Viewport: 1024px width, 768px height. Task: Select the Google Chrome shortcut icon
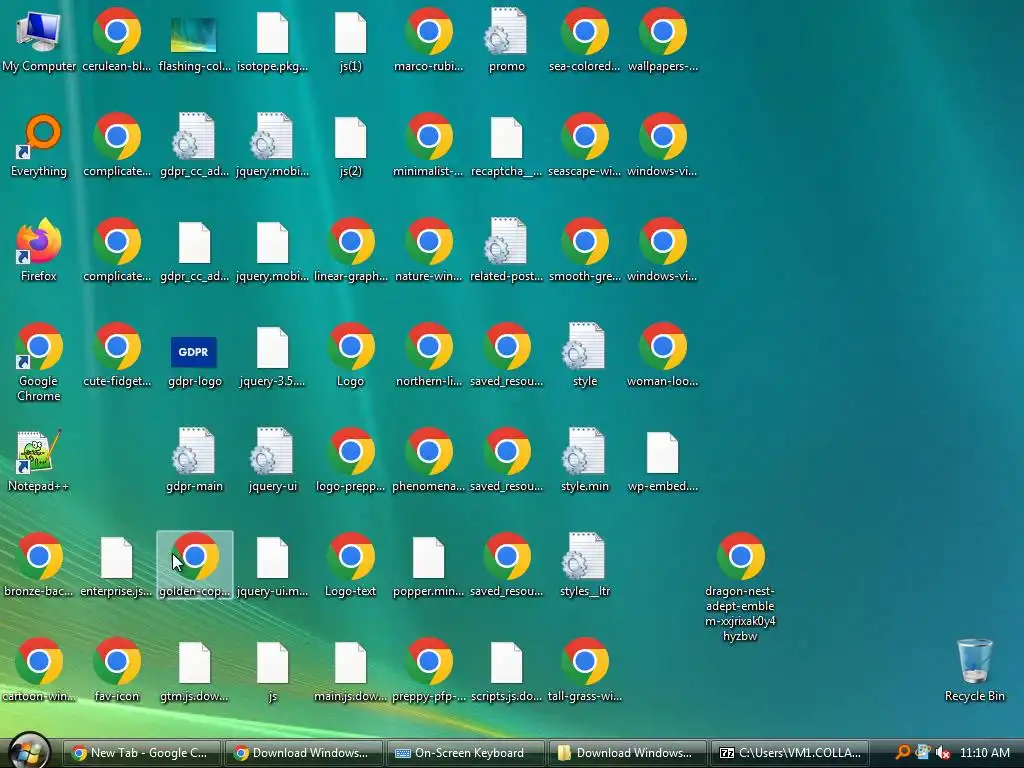click(39, 362)
